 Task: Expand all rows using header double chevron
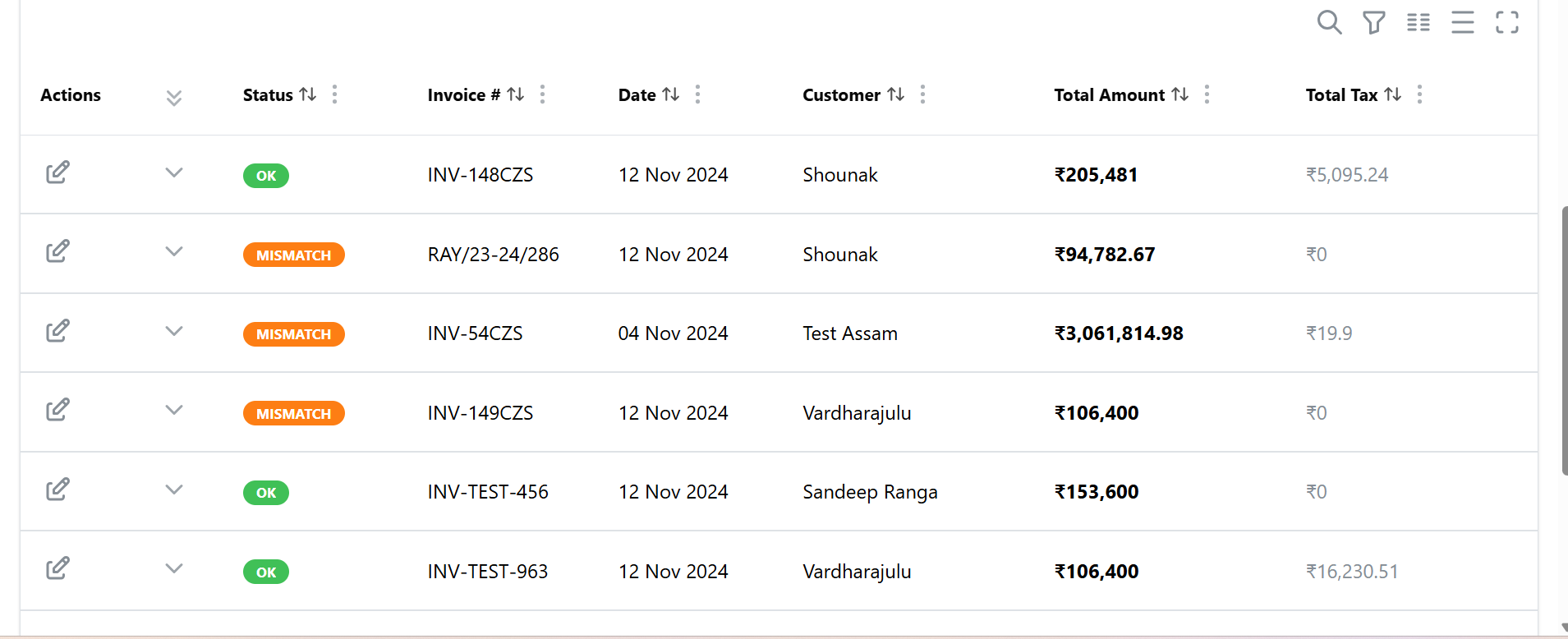pyautogui.click(x=173, y=98)
